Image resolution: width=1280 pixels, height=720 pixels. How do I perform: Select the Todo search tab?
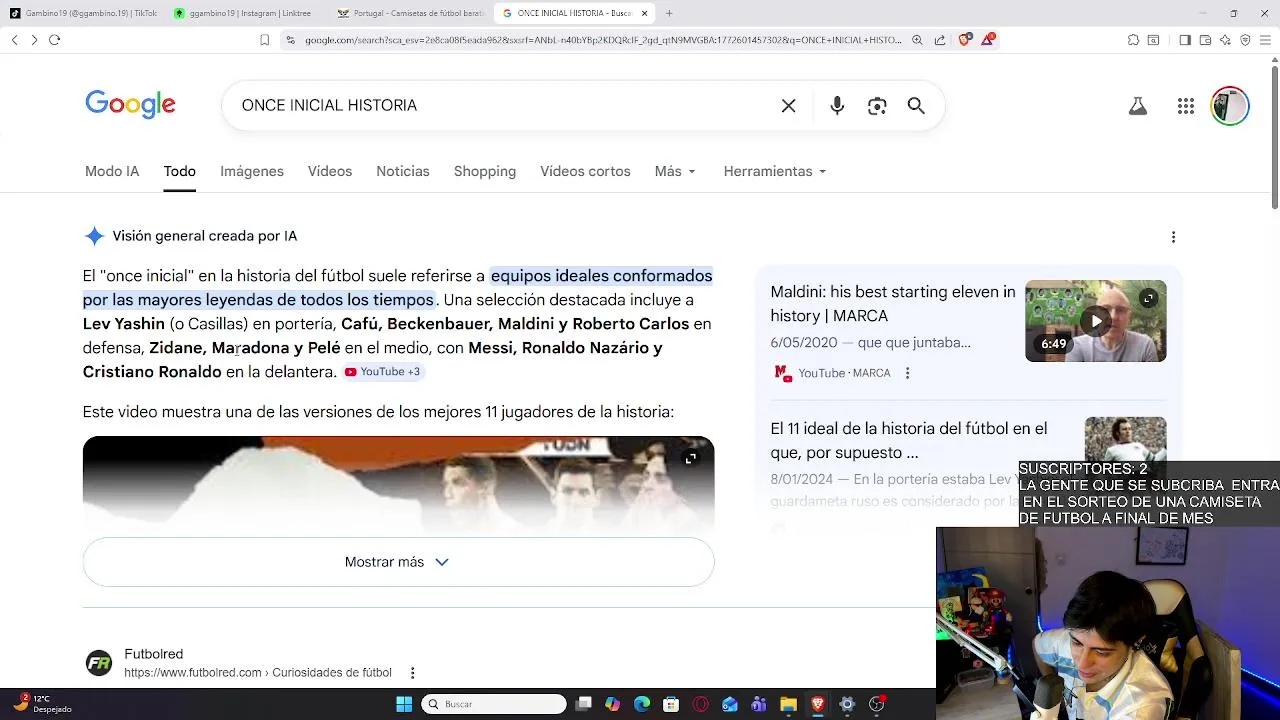[x=180, y=171]
